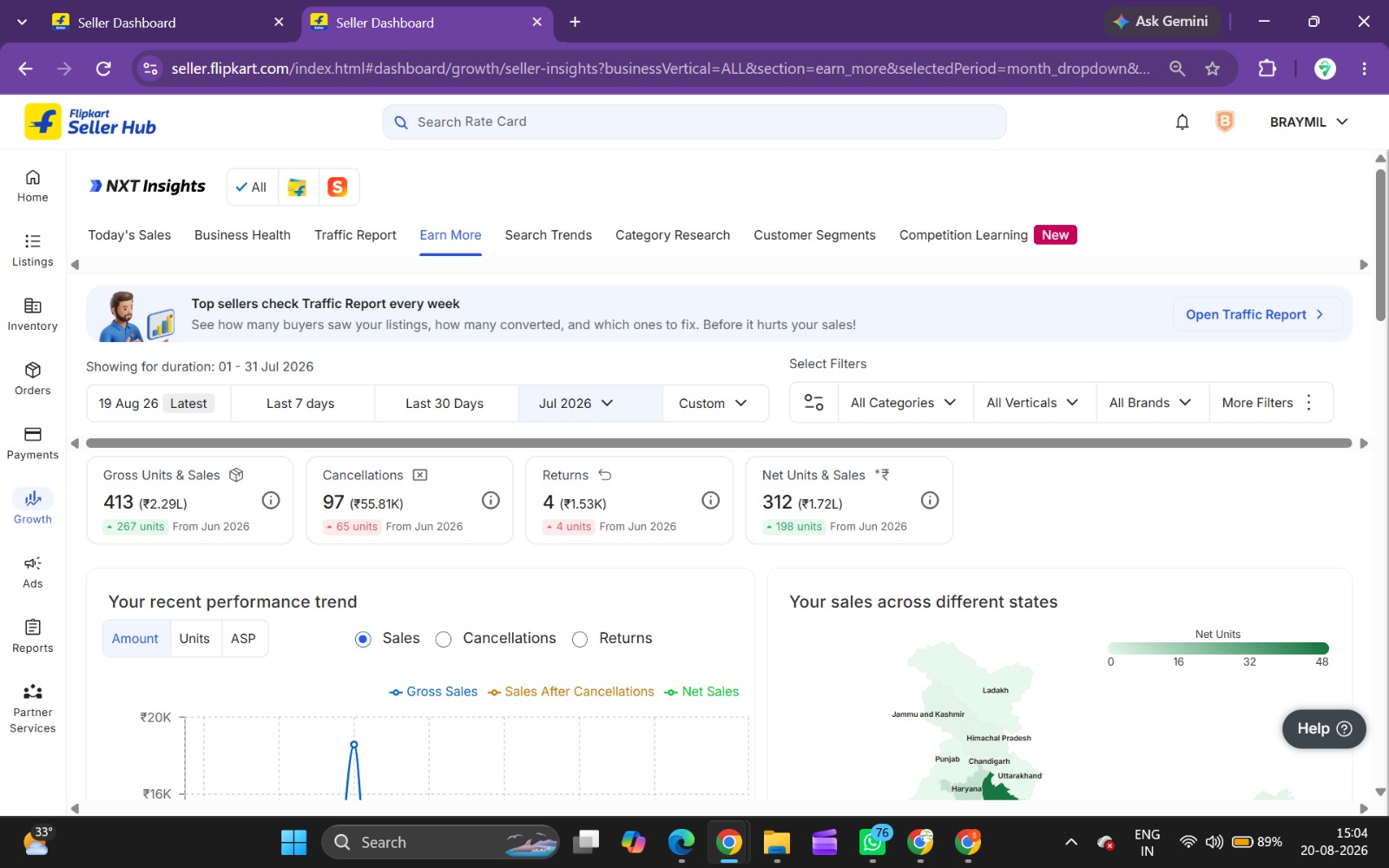The width and height of the screenshot is (1389, 868).
Task: Select the Flipkart marketplace filter icon
Action: (x=298, y=187)
